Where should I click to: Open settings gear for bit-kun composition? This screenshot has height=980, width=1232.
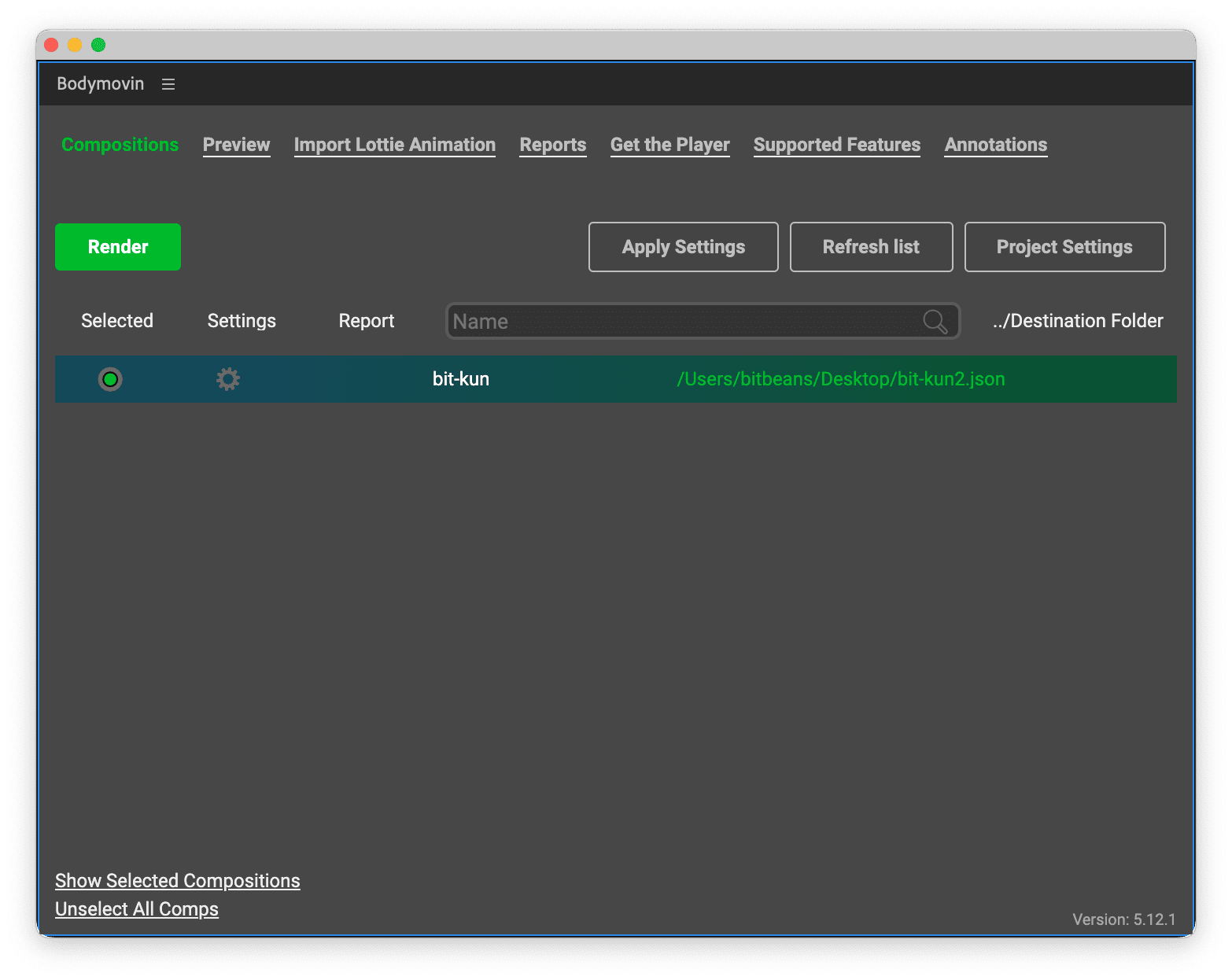click(x=228, y=379)
